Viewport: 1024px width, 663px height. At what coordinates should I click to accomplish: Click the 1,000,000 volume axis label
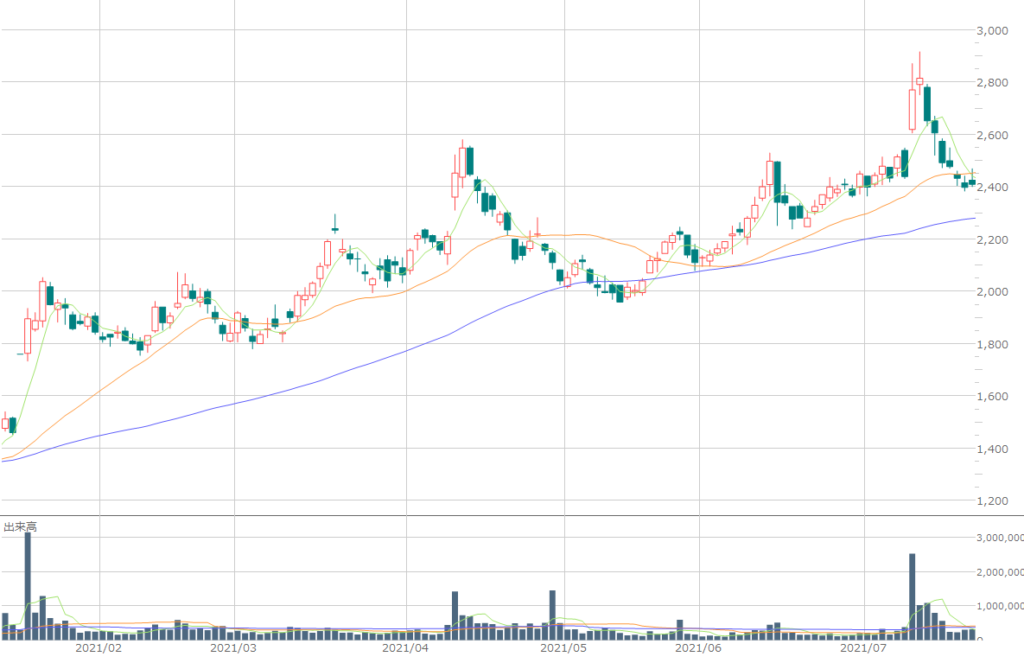[x=1000, y=606]
